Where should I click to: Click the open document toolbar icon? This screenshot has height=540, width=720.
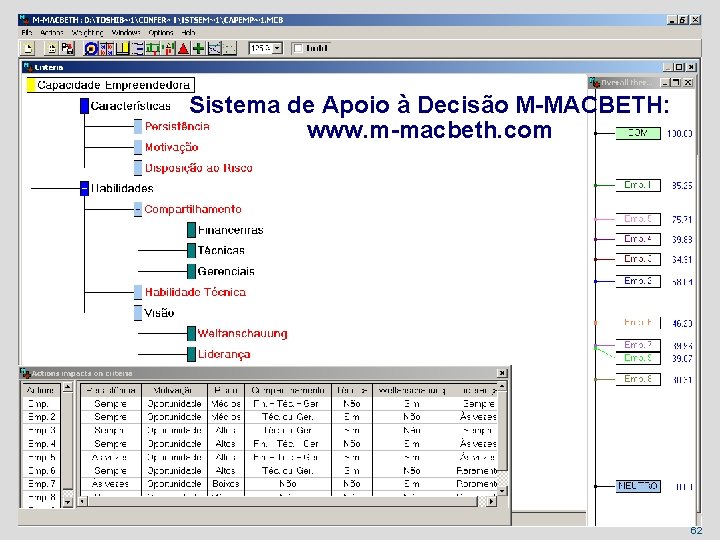click(x=52, y=48)
